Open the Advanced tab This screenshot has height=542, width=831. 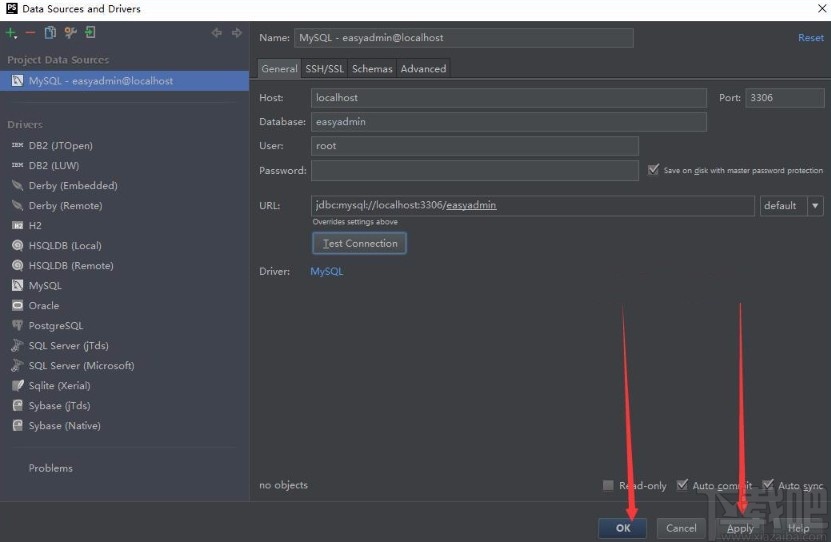(x=423, y=69)
